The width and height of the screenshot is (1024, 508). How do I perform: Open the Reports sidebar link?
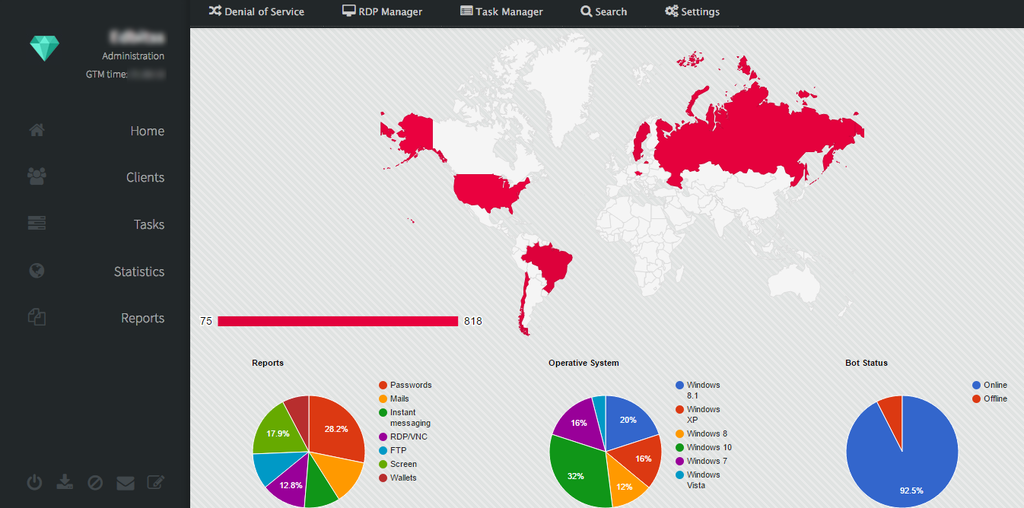(x=142, y=318)
